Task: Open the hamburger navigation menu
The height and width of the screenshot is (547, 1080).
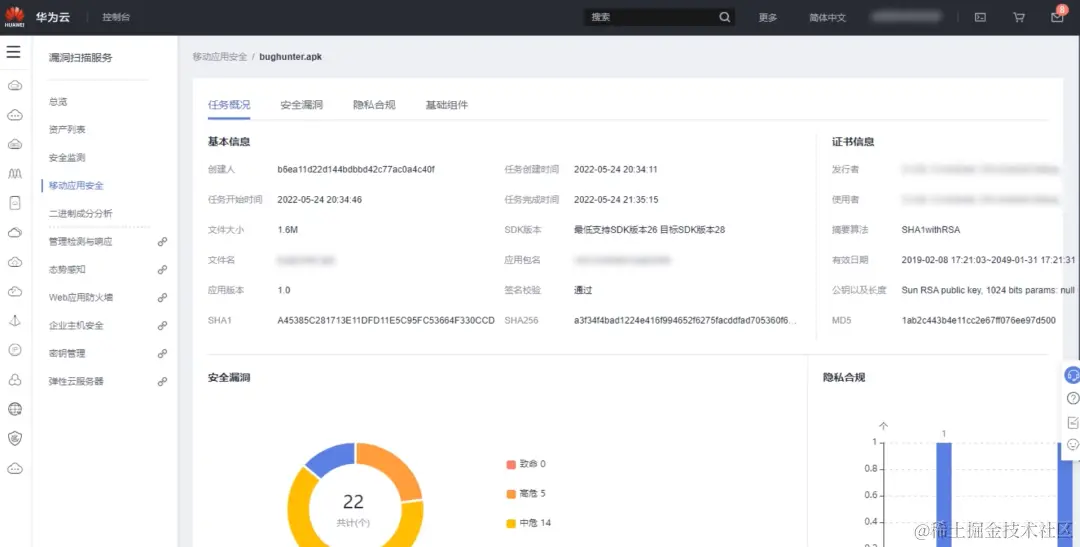Action: tap(14, 52)
